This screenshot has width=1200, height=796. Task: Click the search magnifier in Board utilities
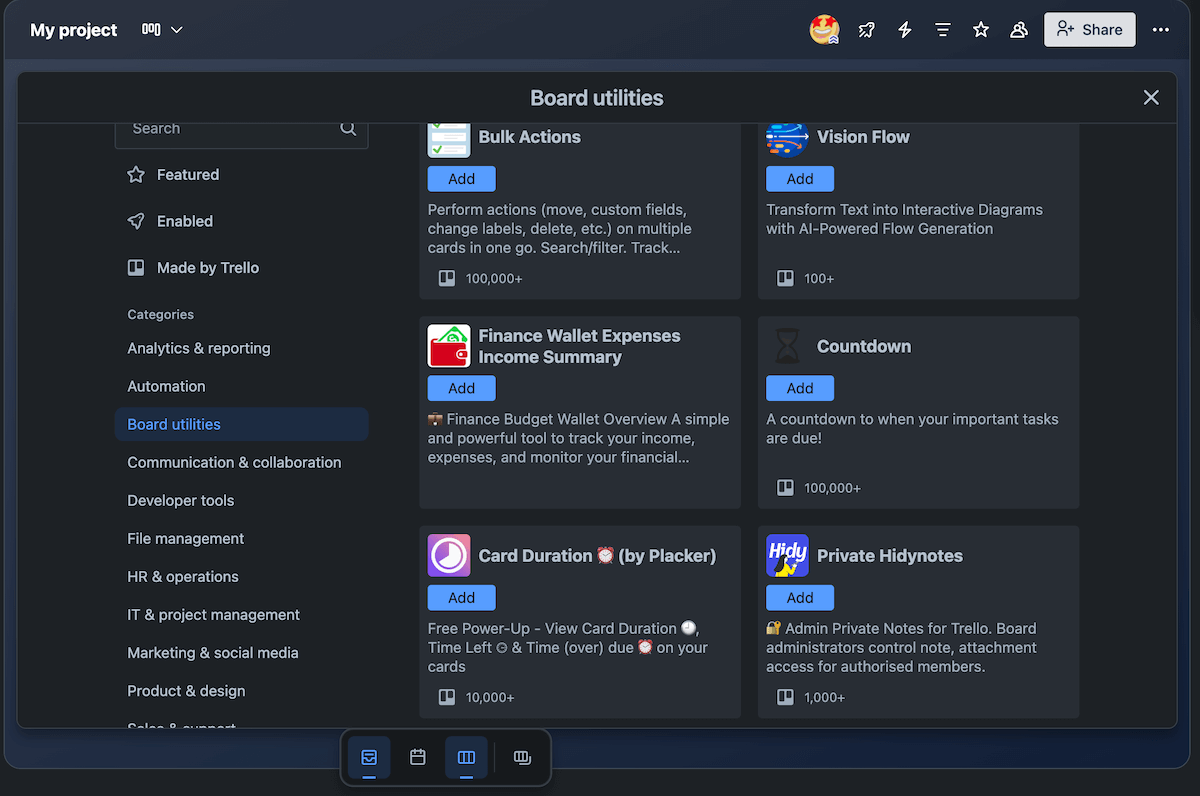[347, 128]
